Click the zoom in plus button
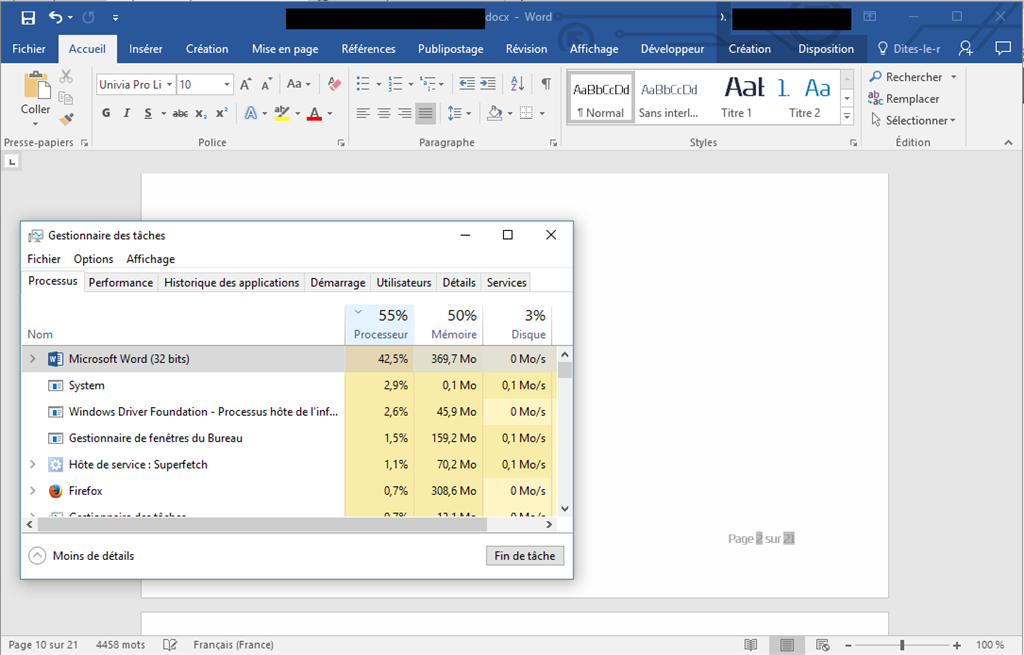The height and width of the screenshot is (655, 1024). [957, 645]
